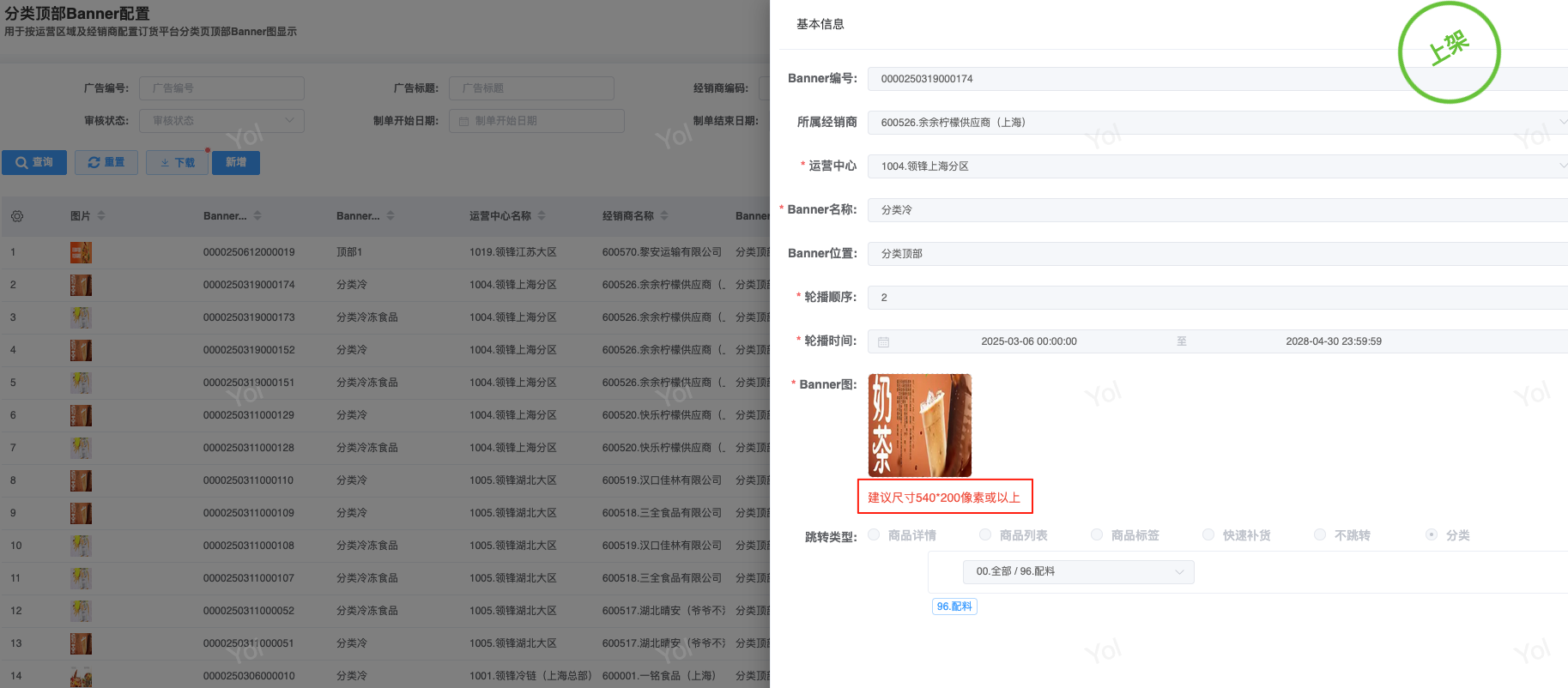Click Banner number 0000250311000129

[x=249, y=415]
